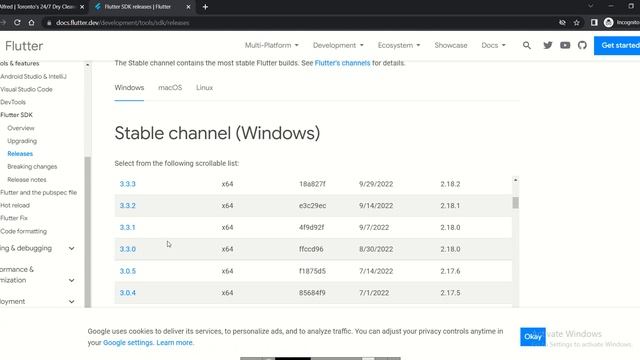640x360 pixels.
Task: Switch to the Linux tab
Action: point(204,88)
